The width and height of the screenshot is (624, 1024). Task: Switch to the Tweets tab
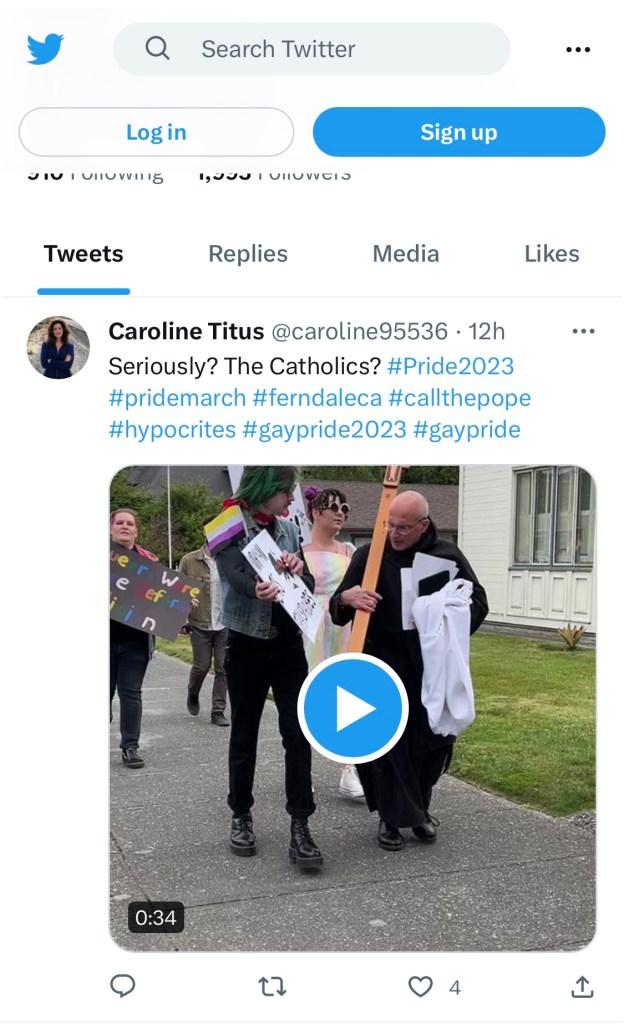pos(84,253)
